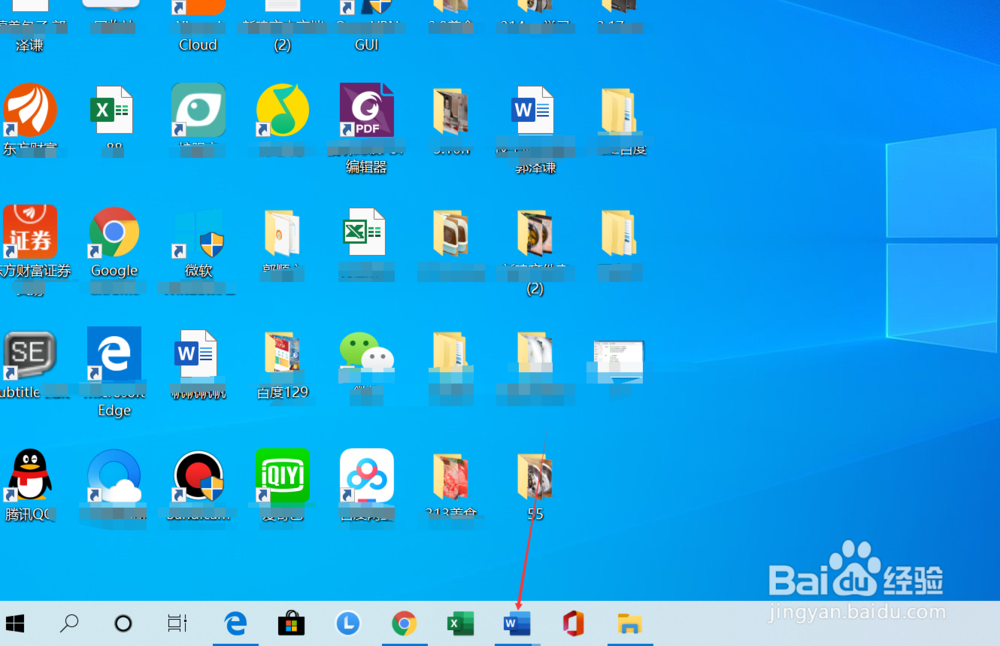
Task: Open Microsoft Store from taskbar
Action: [x=291, y=623]
